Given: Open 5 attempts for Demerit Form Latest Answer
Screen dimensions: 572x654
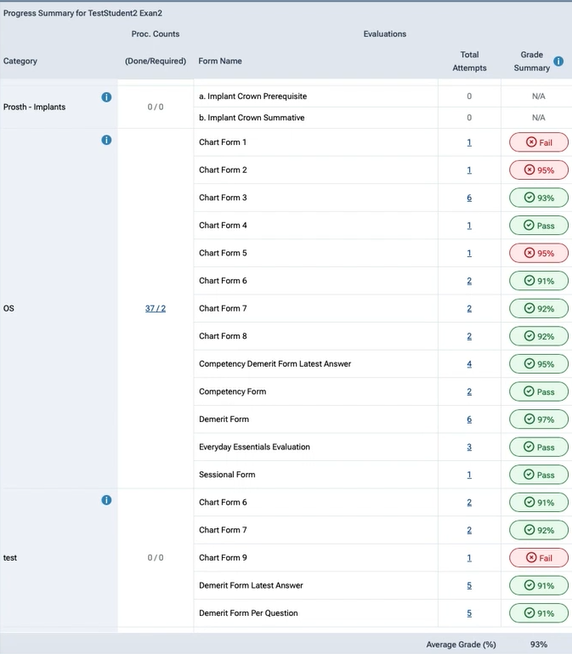Looking at the screenshot, I should [x=469, y=586].
